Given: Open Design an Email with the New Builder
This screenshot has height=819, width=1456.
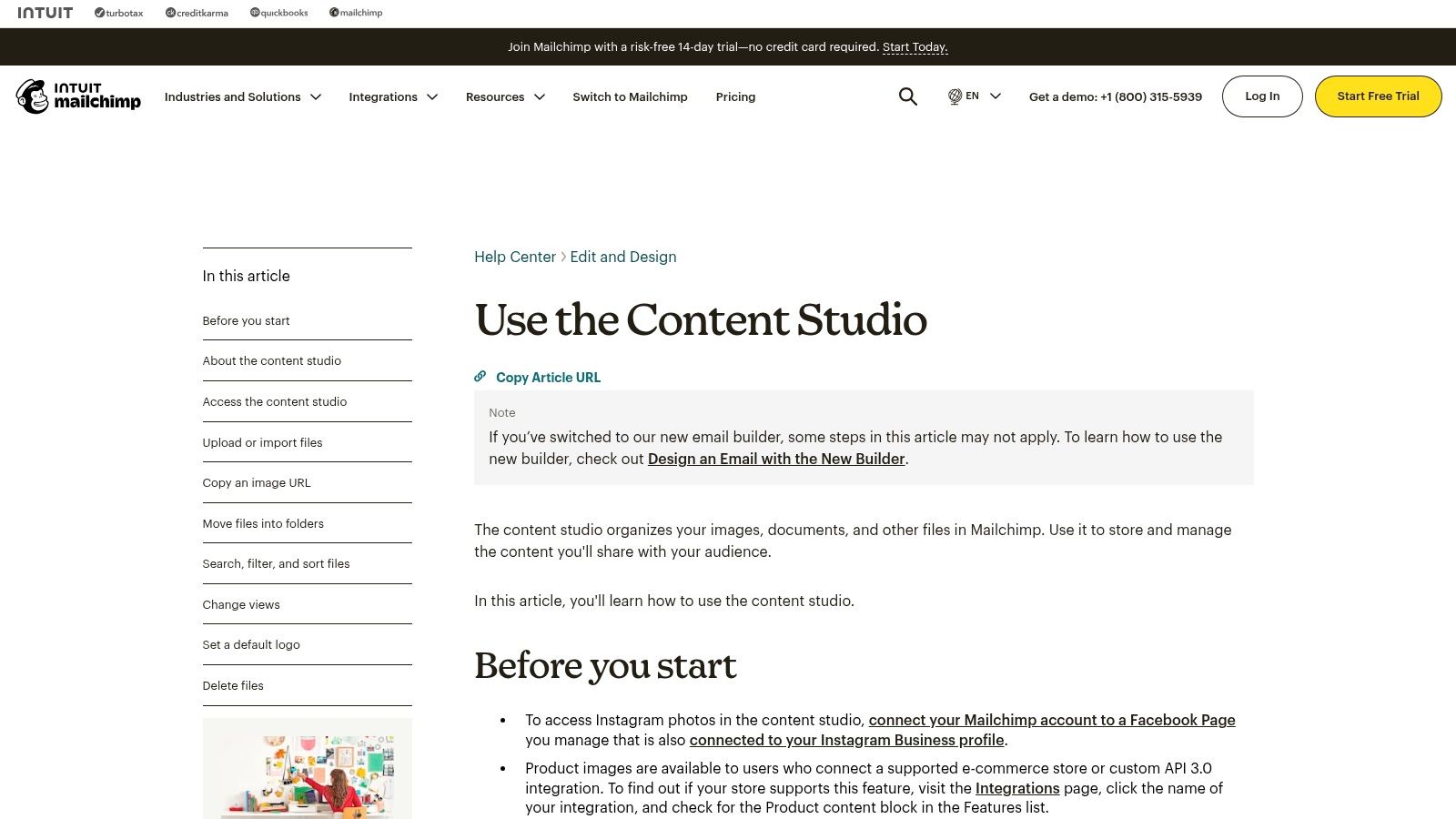Looking at the screenshot, I should 776,459.
